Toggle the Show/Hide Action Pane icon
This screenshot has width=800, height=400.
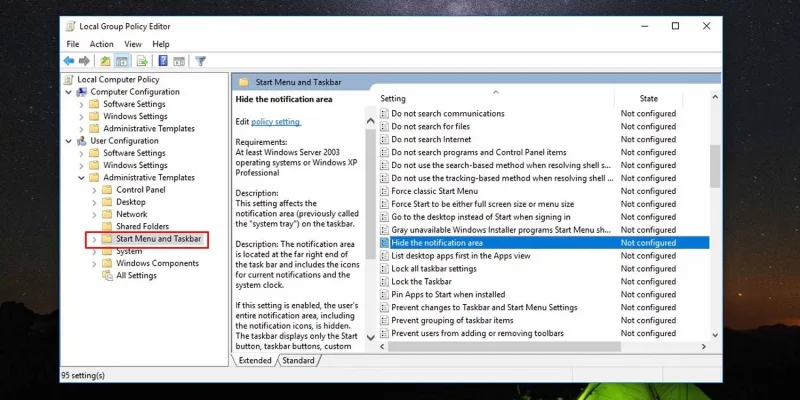pyautogui.click(x=179, y=61)
